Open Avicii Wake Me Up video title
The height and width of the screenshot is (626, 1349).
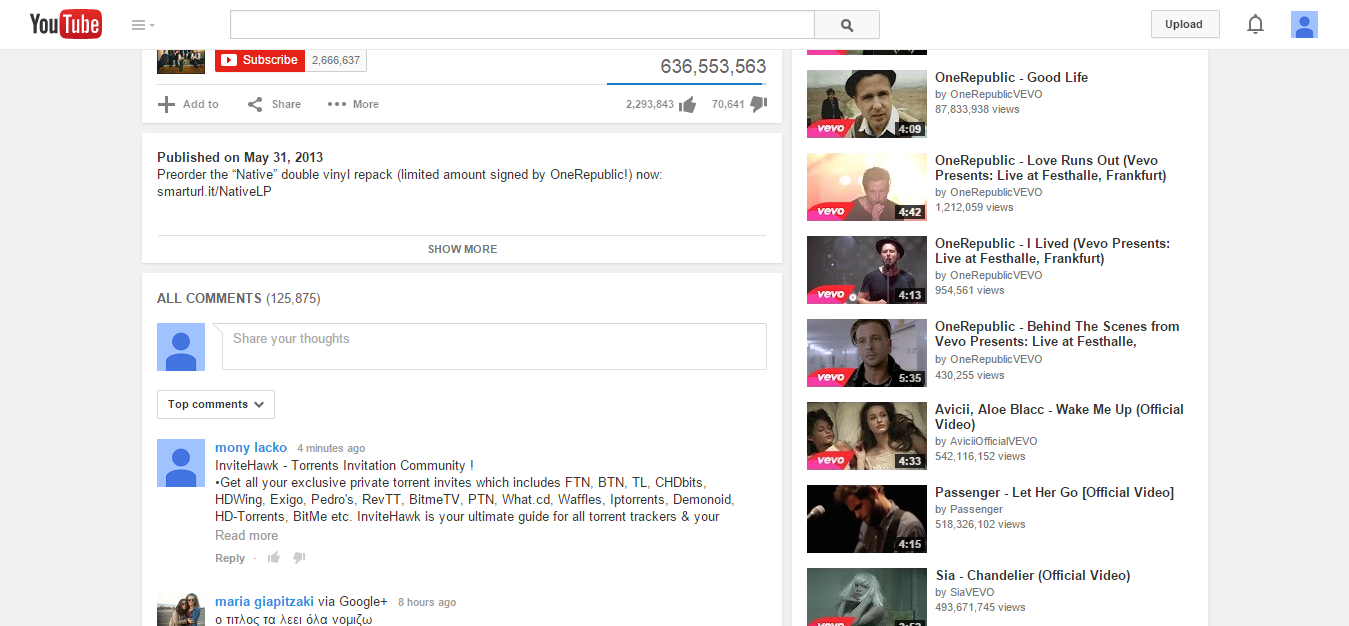[x=1059, y=417]
